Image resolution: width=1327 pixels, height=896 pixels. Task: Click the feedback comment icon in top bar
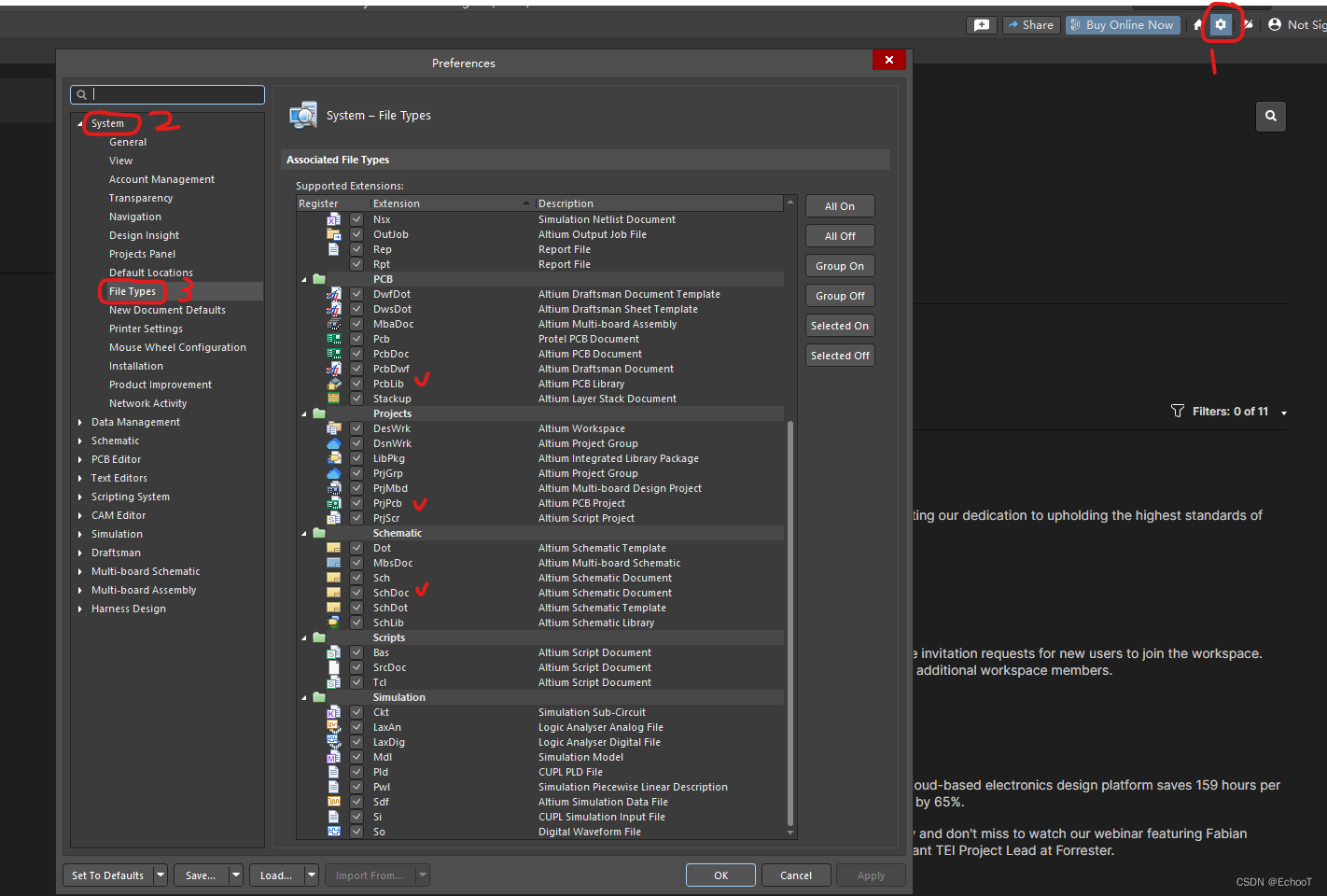pos(982,25)
